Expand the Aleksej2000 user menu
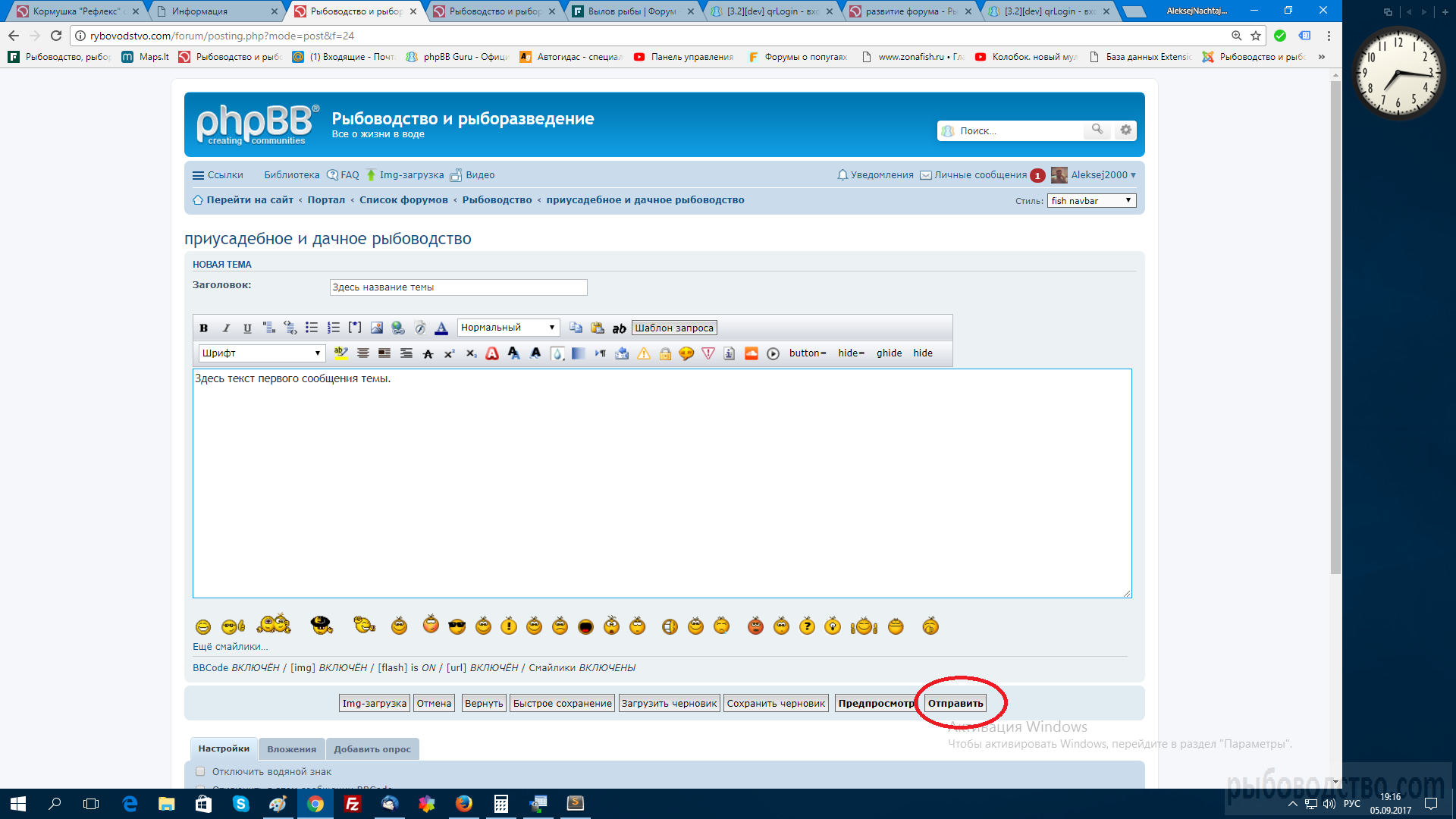 point(1094,175)
